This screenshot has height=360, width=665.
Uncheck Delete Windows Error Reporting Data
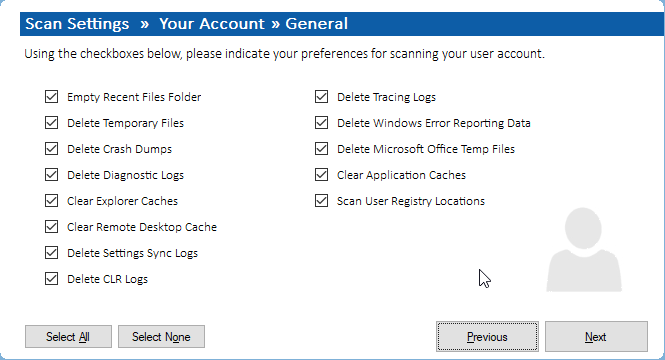click(x=321, y=123)
